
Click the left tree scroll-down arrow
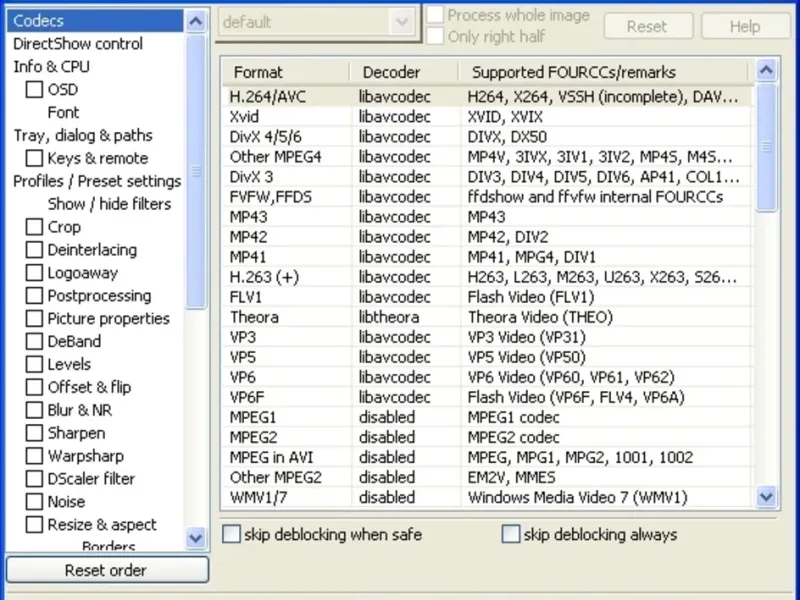196,538
